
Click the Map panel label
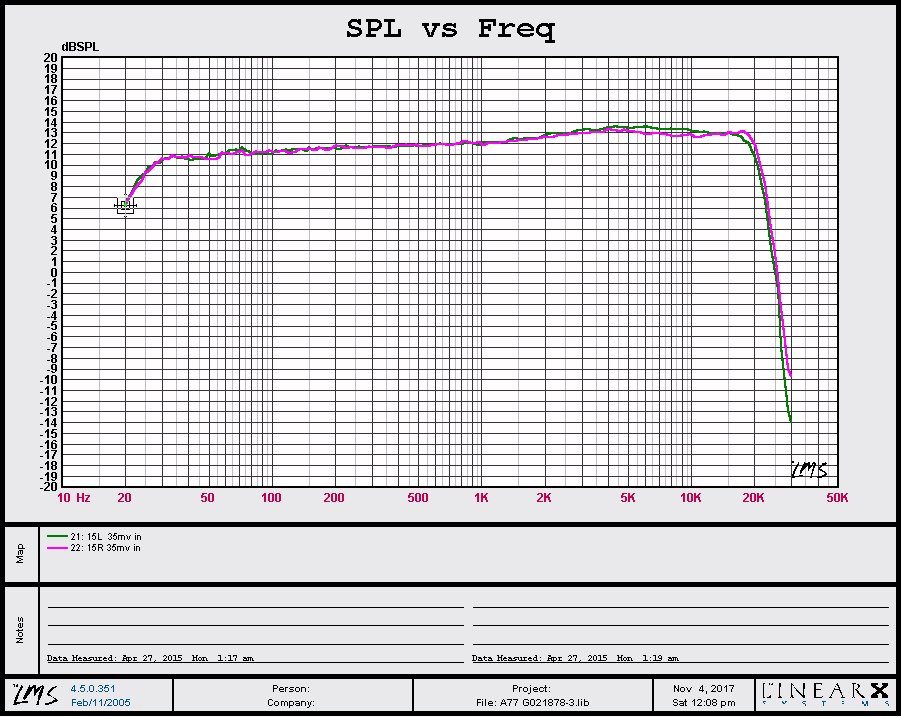[x=20, y=553]
